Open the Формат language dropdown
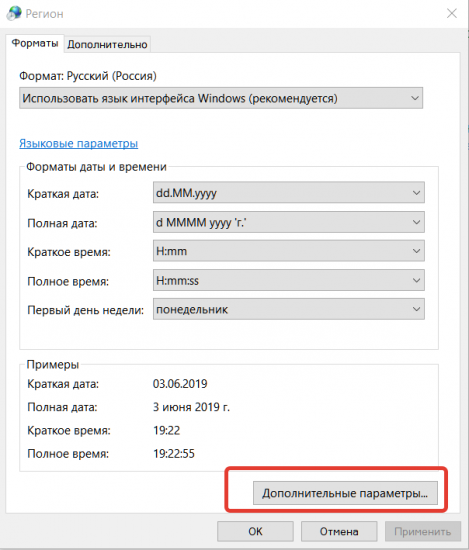The height and width of the screenshot is (550, 469). coord(221,98)
